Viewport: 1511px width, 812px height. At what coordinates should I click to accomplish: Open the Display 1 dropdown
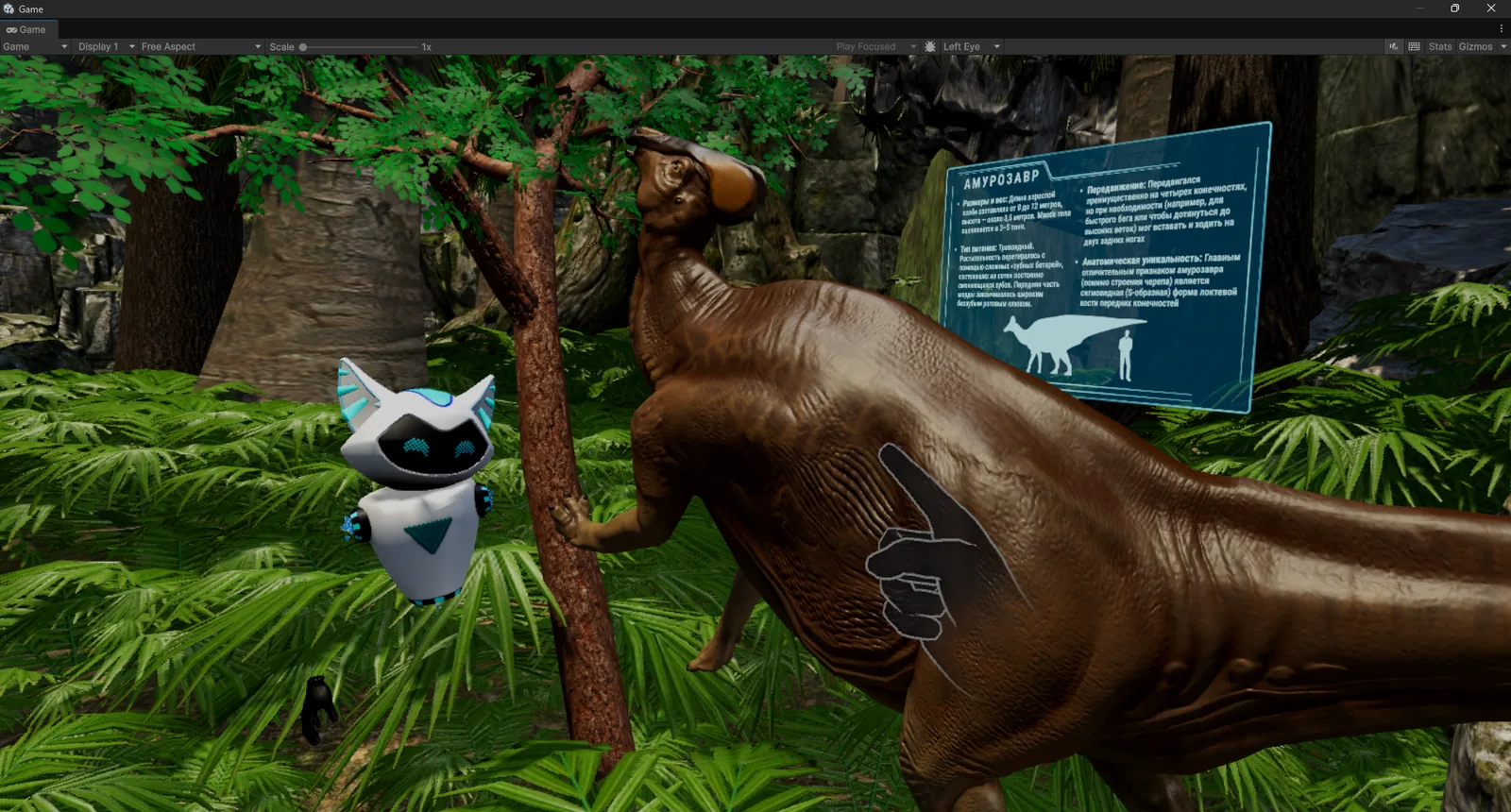coord(106,46)
